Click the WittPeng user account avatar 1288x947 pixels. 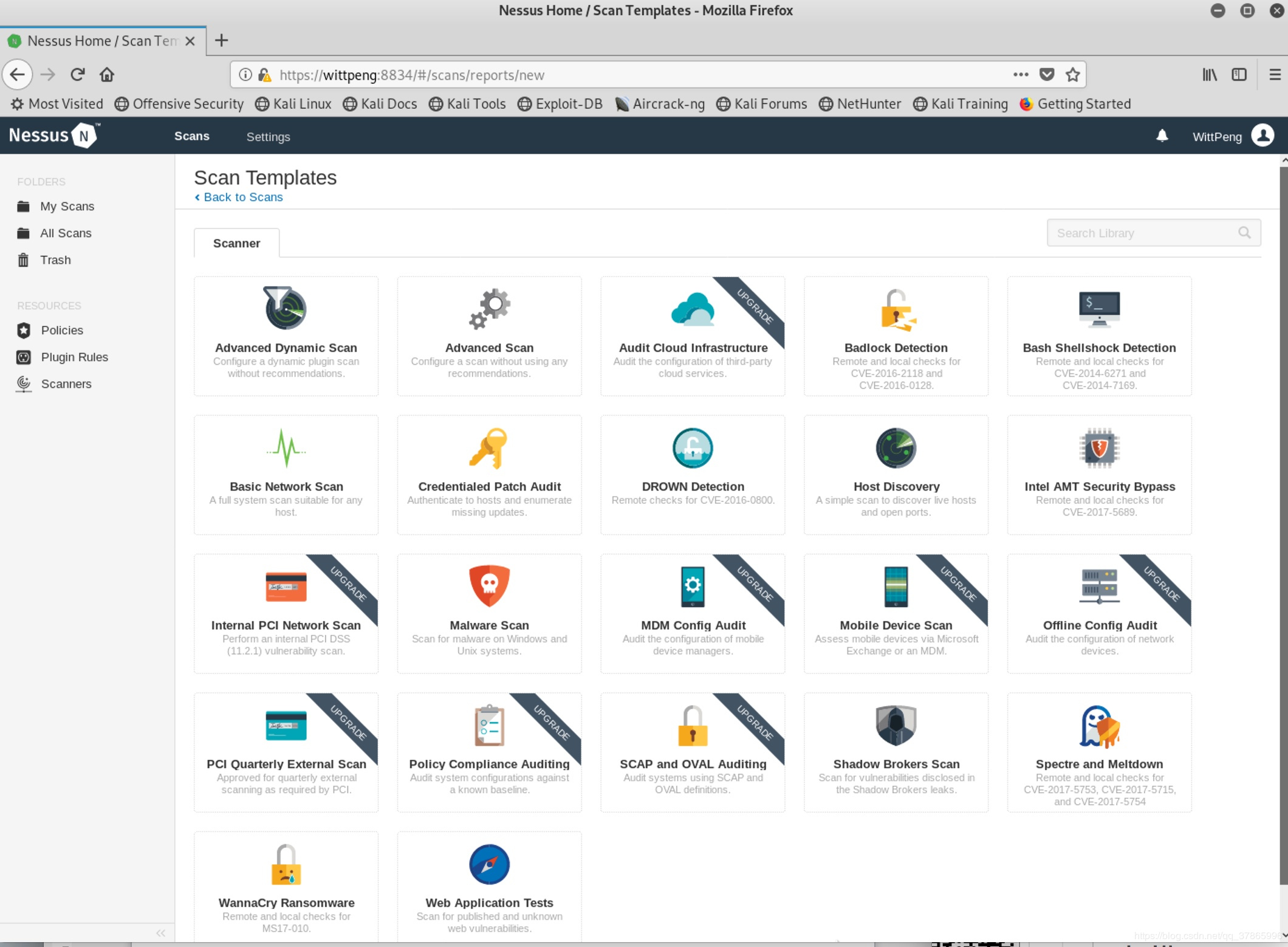1262,136
